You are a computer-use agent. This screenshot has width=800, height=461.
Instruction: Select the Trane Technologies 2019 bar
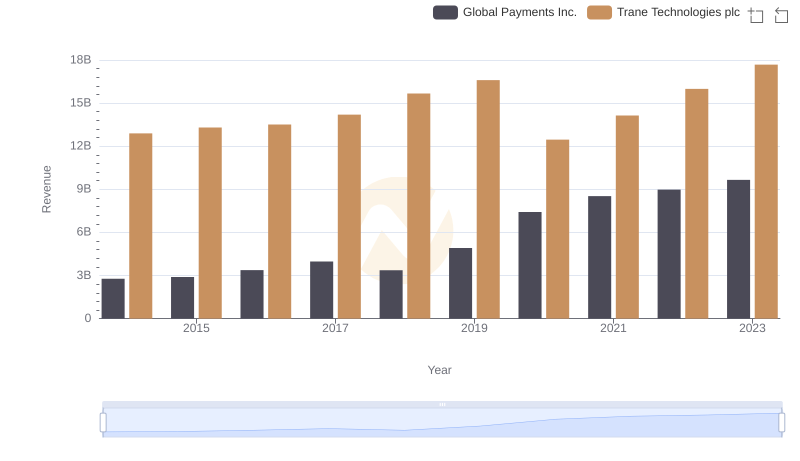coord(488,199)
